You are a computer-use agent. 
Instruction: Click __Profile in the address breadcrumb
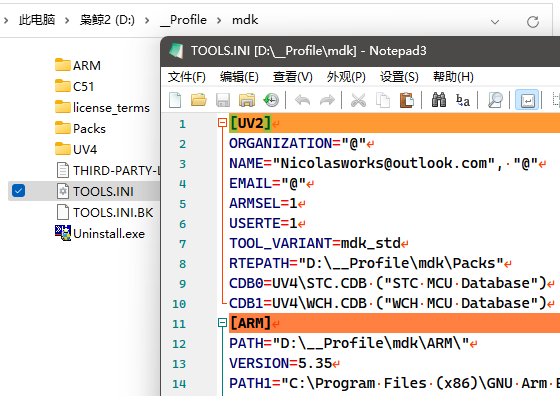pos(184,20)
